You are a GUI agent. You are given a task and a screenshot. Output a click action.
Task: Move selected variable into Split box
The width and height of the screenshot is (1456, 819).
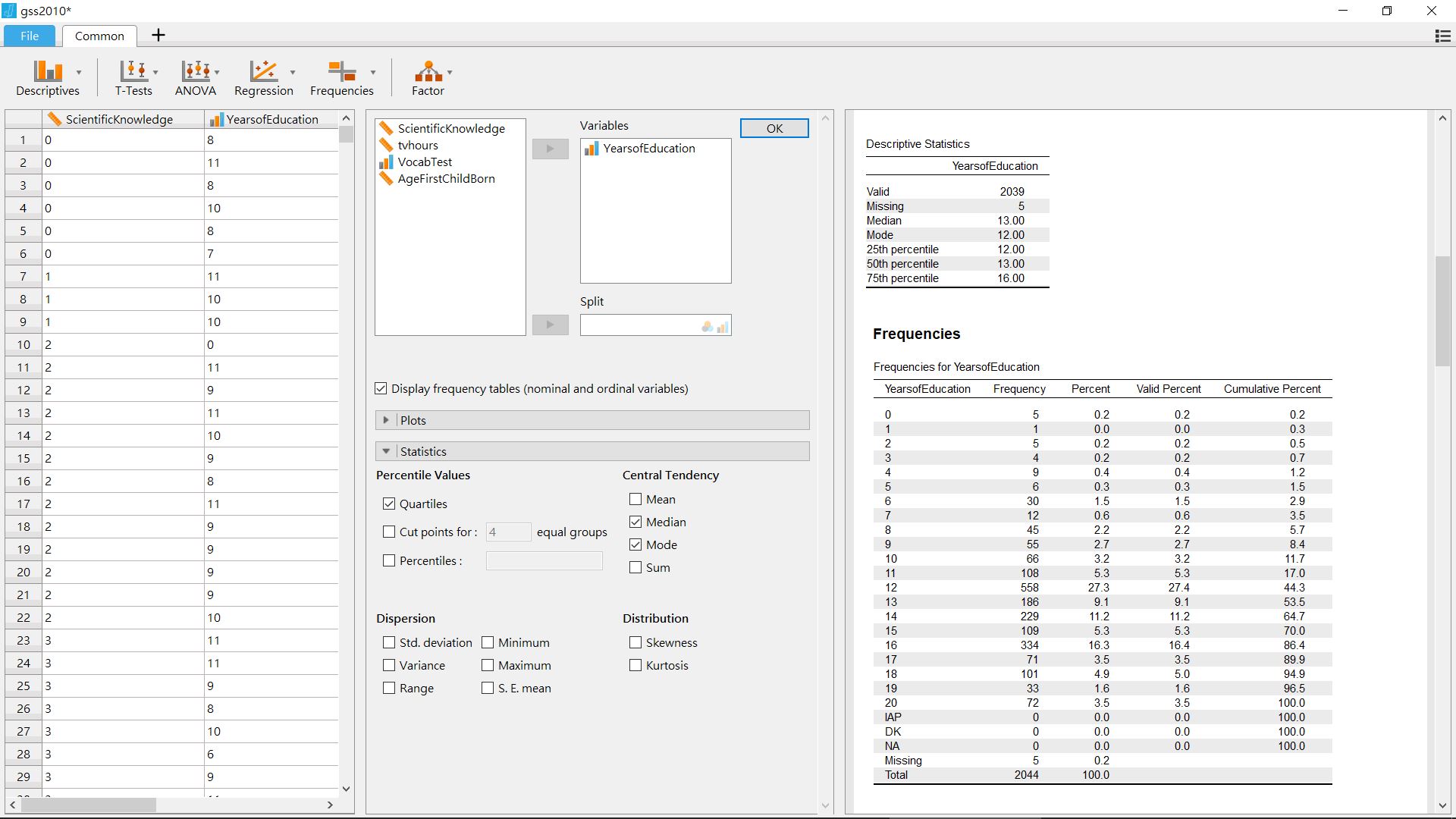pos(551,325)
